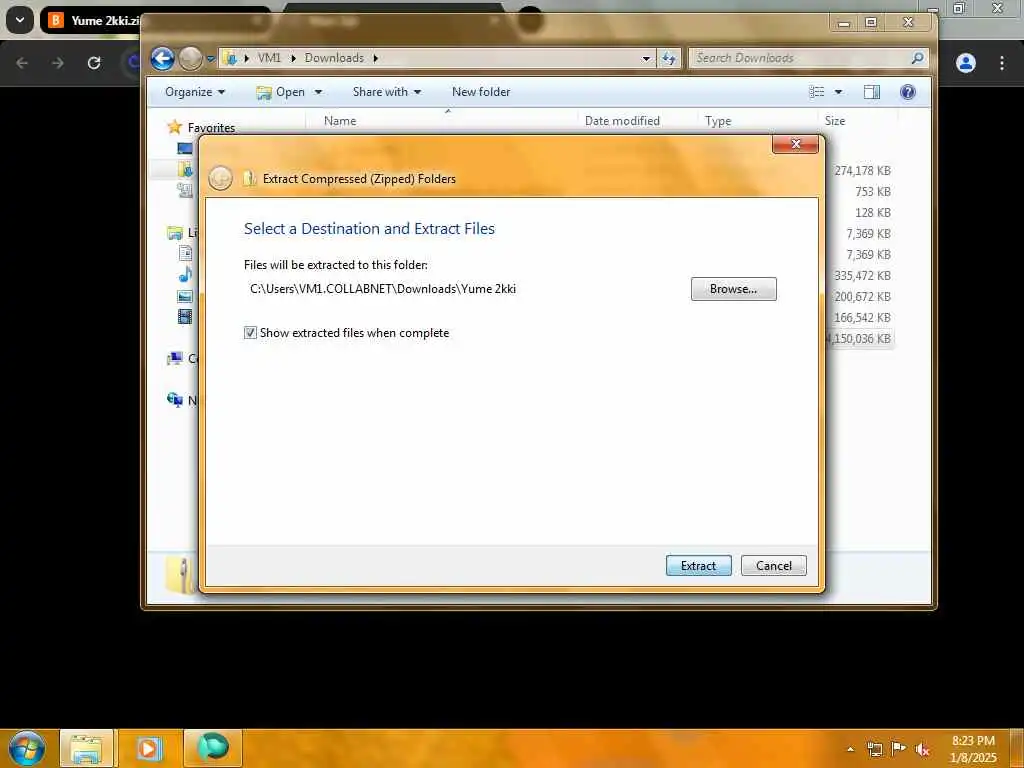1024x768 pixels.
Task: Open the teal browser taskbar icon
Action: [213, 748]
